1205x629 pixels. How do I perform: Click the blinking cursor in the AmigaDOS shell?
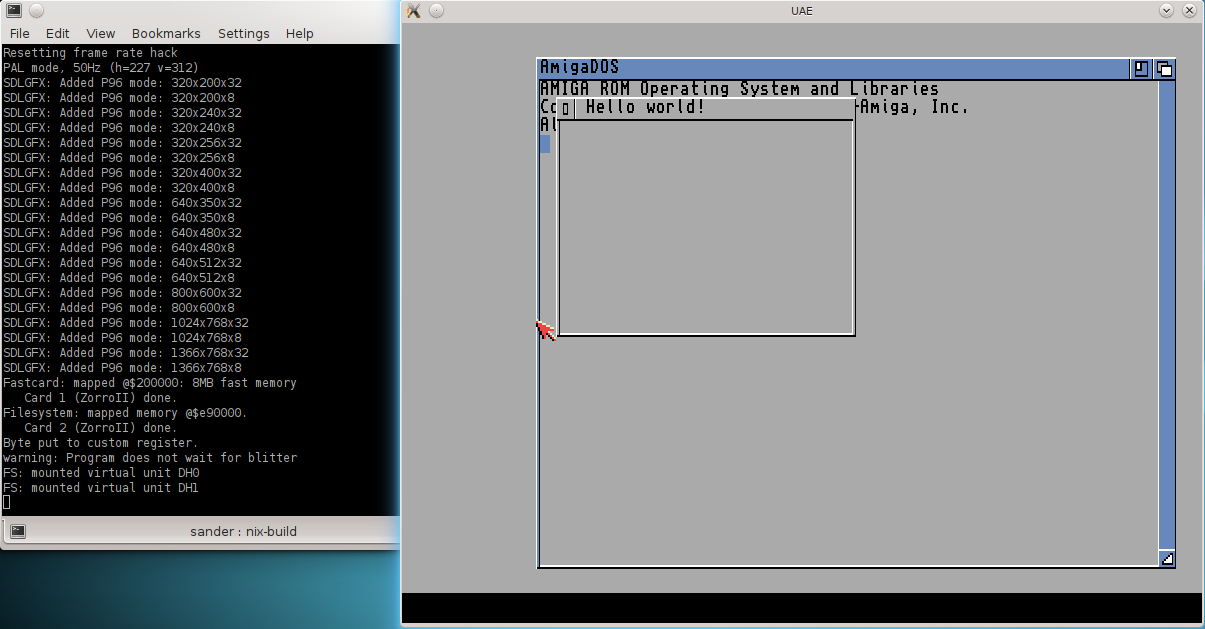(x=544, y=144)
